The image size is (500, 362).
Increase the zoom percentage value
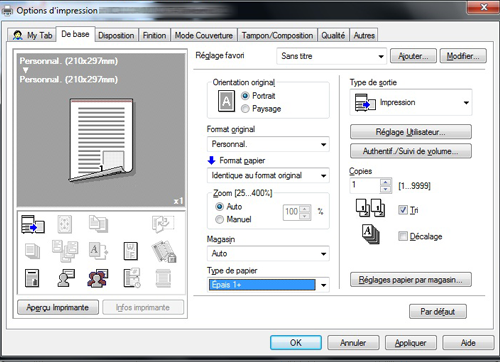click(305, 209)
